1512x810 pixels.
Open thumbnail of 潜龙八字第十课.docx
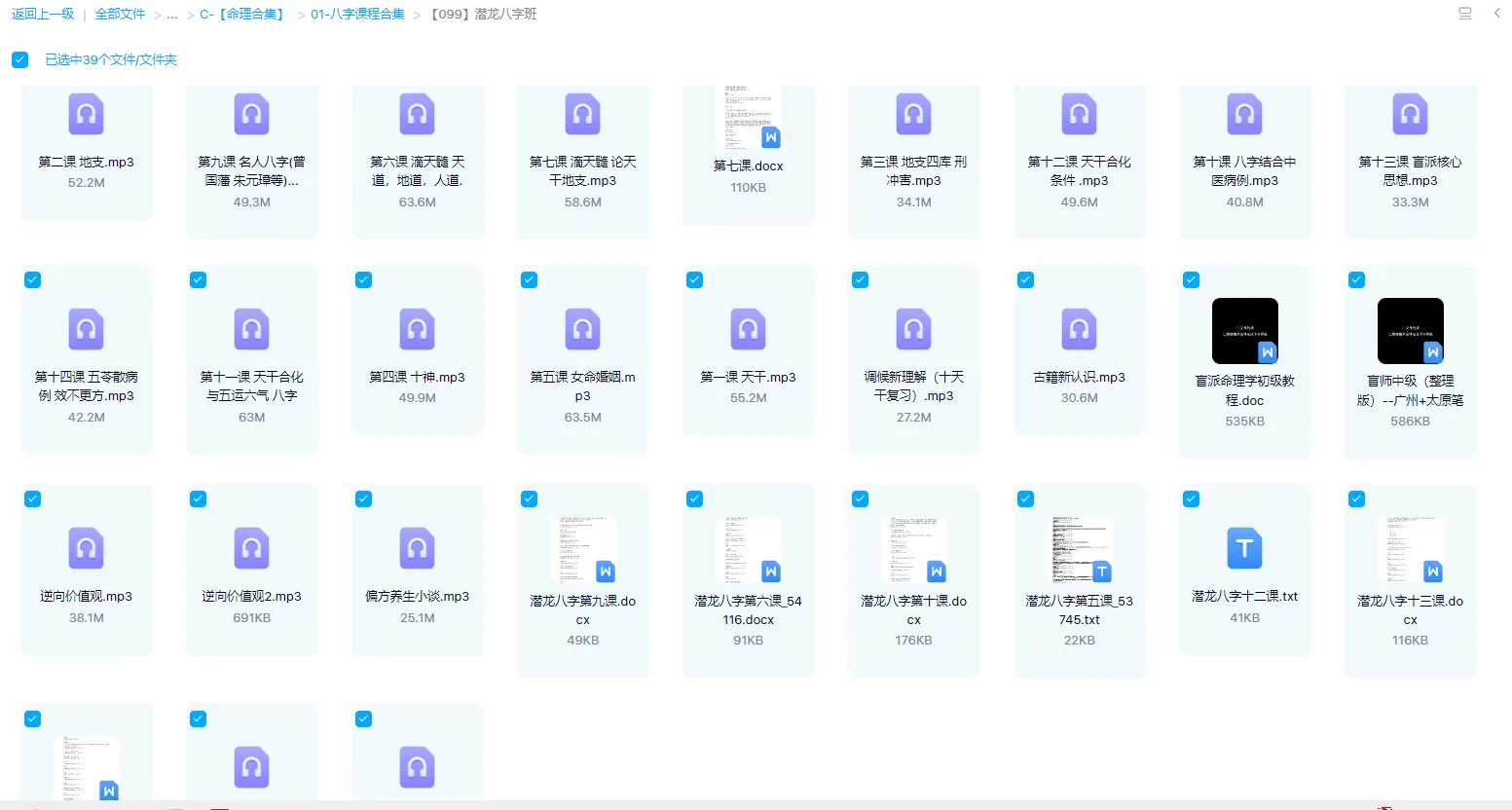[x=913, y=550]
